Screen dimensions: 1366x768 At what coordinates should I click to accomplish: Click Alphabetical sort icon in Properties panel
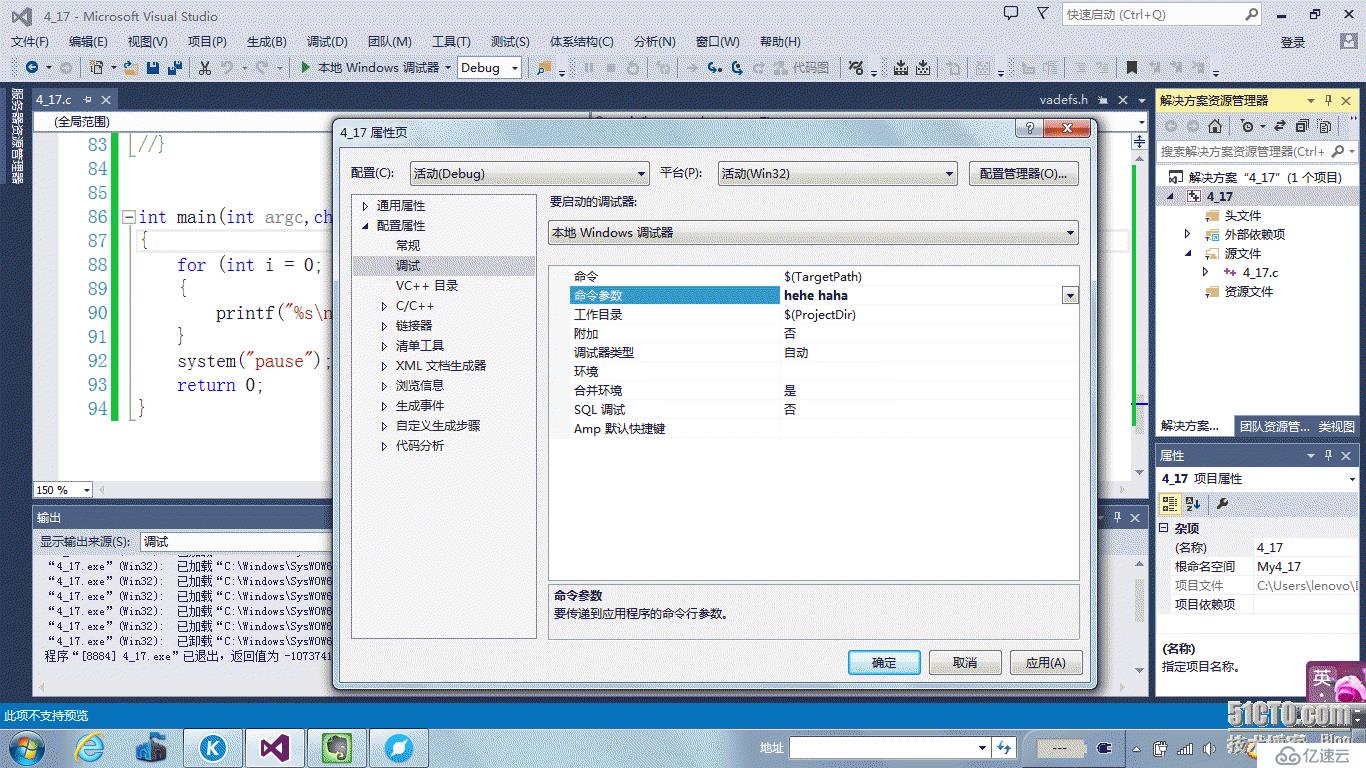1193,504
